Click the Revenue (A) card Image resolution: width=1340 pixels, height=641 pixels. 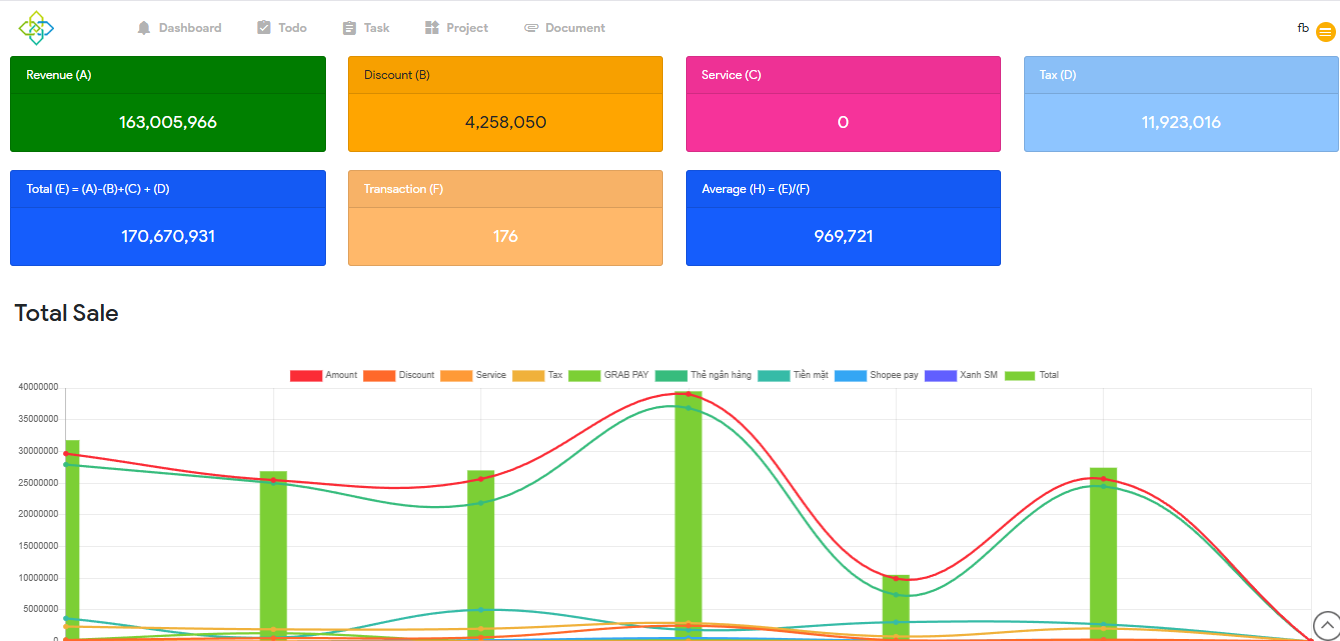(168, 104)
